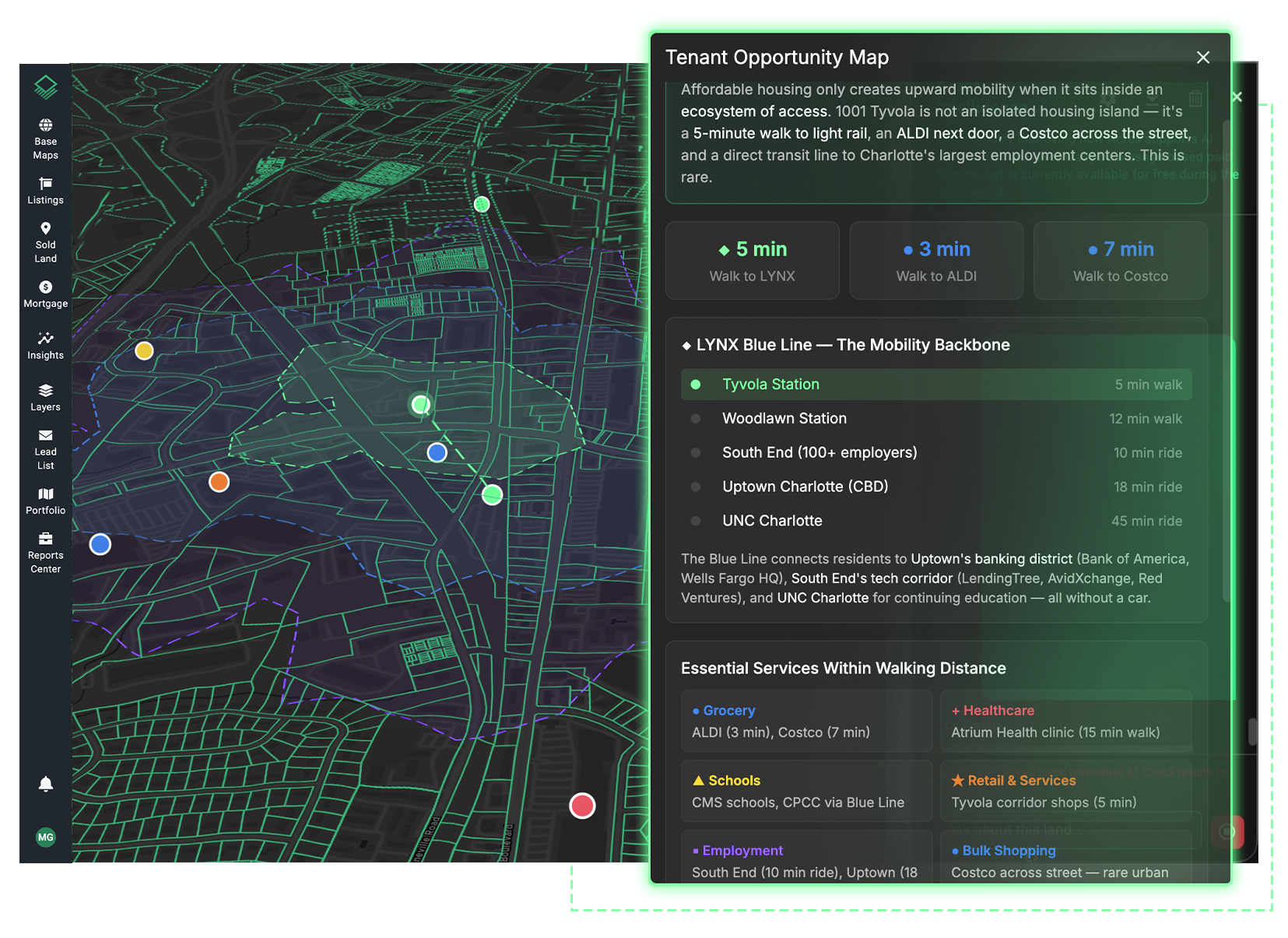Click the Schools services card
The height and width of the screenshot is (938, 1288).
tap(807, 791)
